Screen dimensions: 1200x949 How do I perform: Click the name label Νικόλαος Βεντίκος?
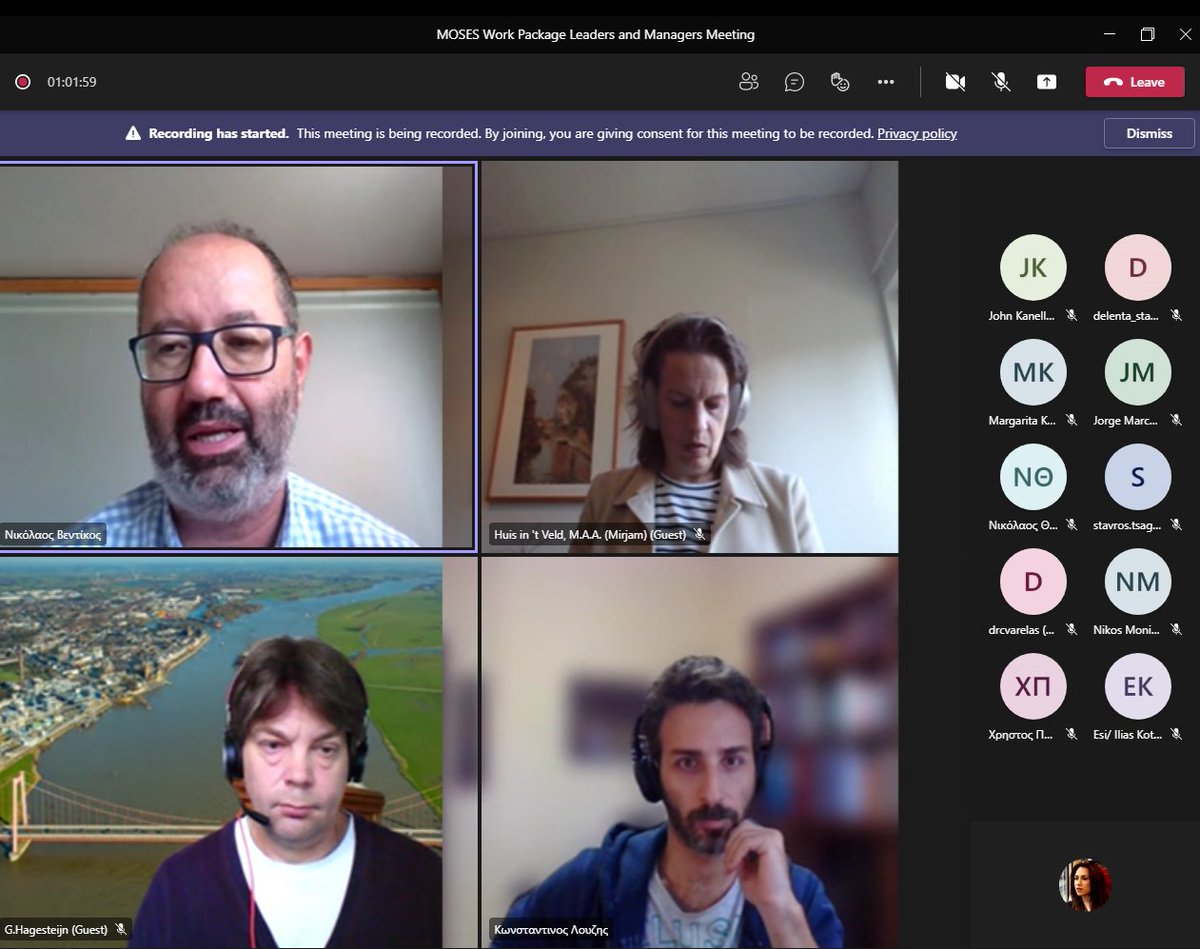[x=52, y=535]
